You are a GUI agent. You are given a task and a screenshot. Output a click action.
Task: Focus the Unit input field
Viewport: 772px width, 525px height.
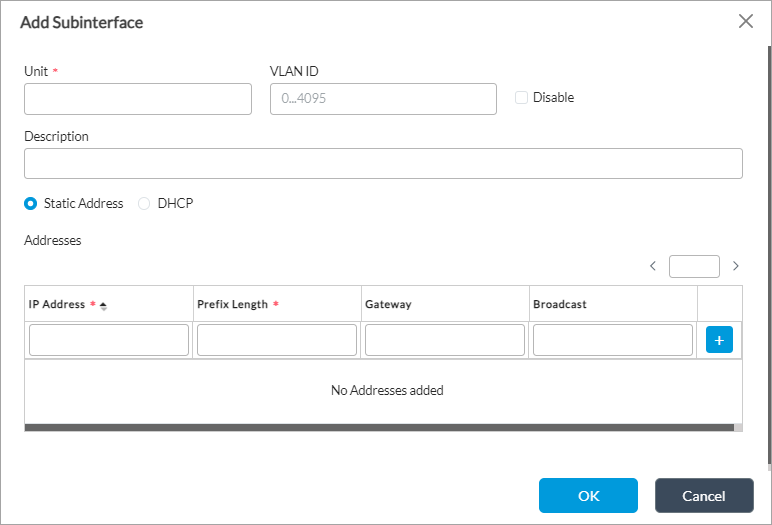tap(138, 99)
